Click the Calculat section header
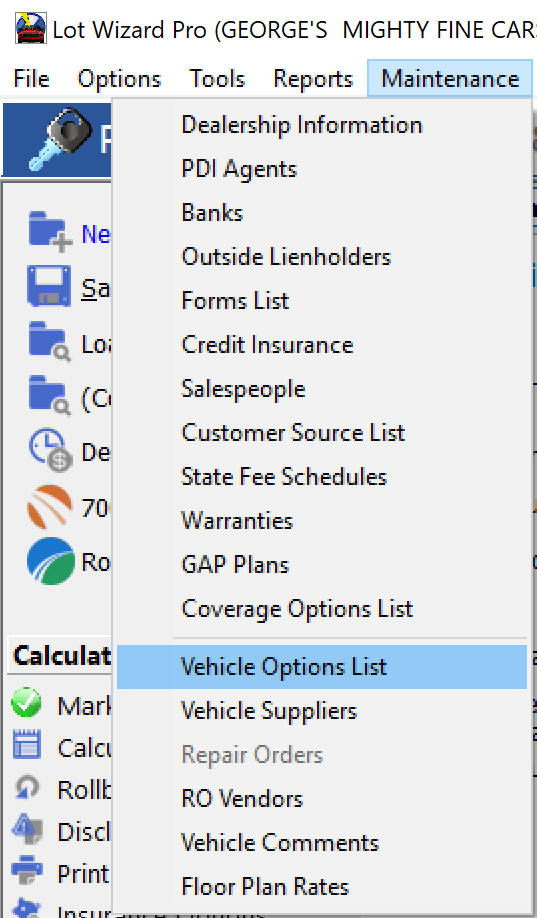 point(62,656)
